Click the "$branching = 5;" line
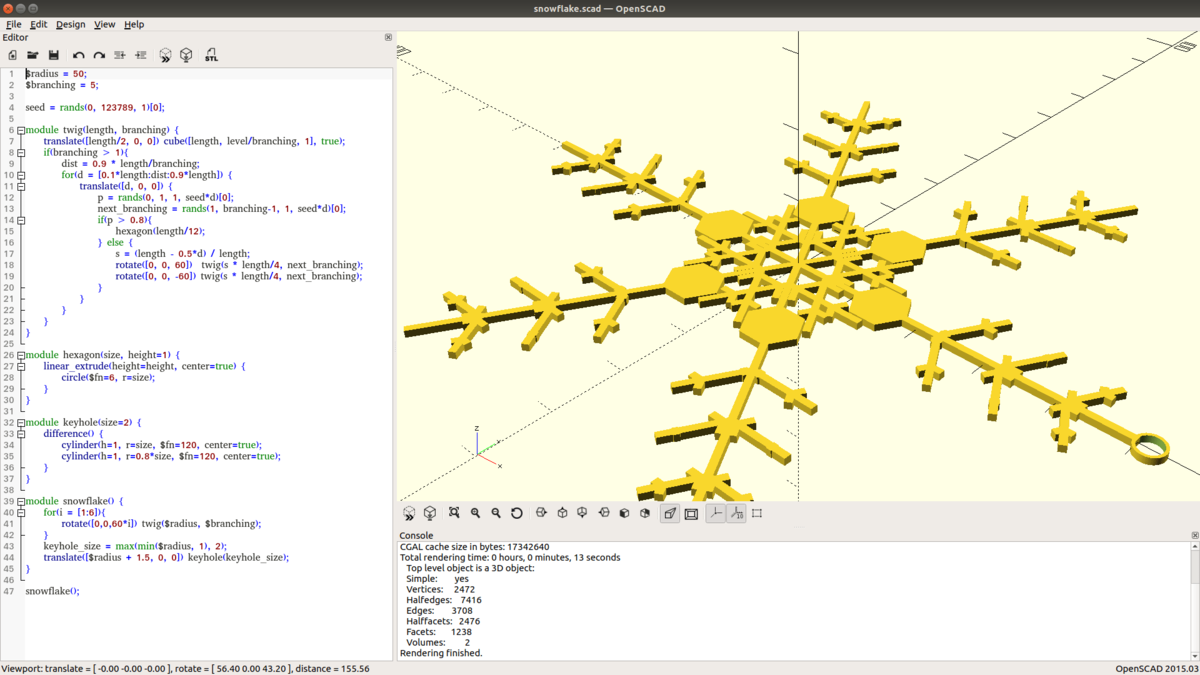 (62, 85)
